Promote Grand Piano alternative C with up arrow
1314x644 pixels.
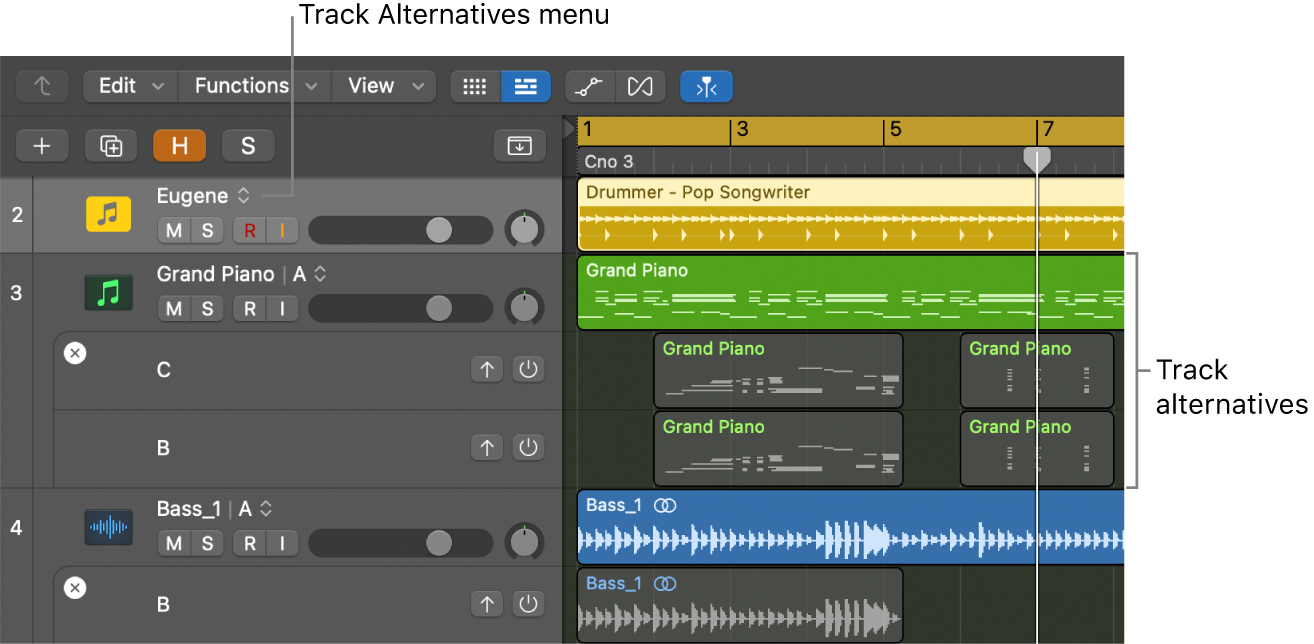pyautogui.click(x=487, y=370)
